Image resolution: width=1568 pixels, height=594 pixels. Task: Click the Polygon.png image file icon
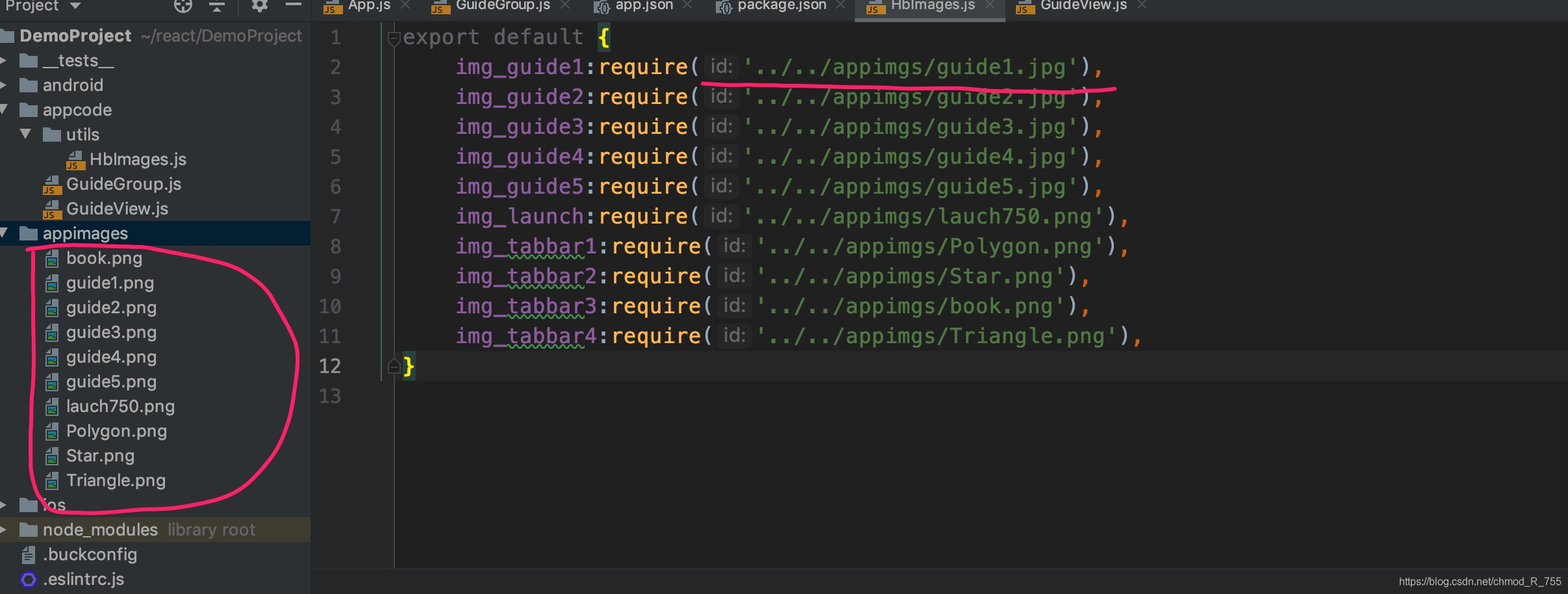coord(52,432)
